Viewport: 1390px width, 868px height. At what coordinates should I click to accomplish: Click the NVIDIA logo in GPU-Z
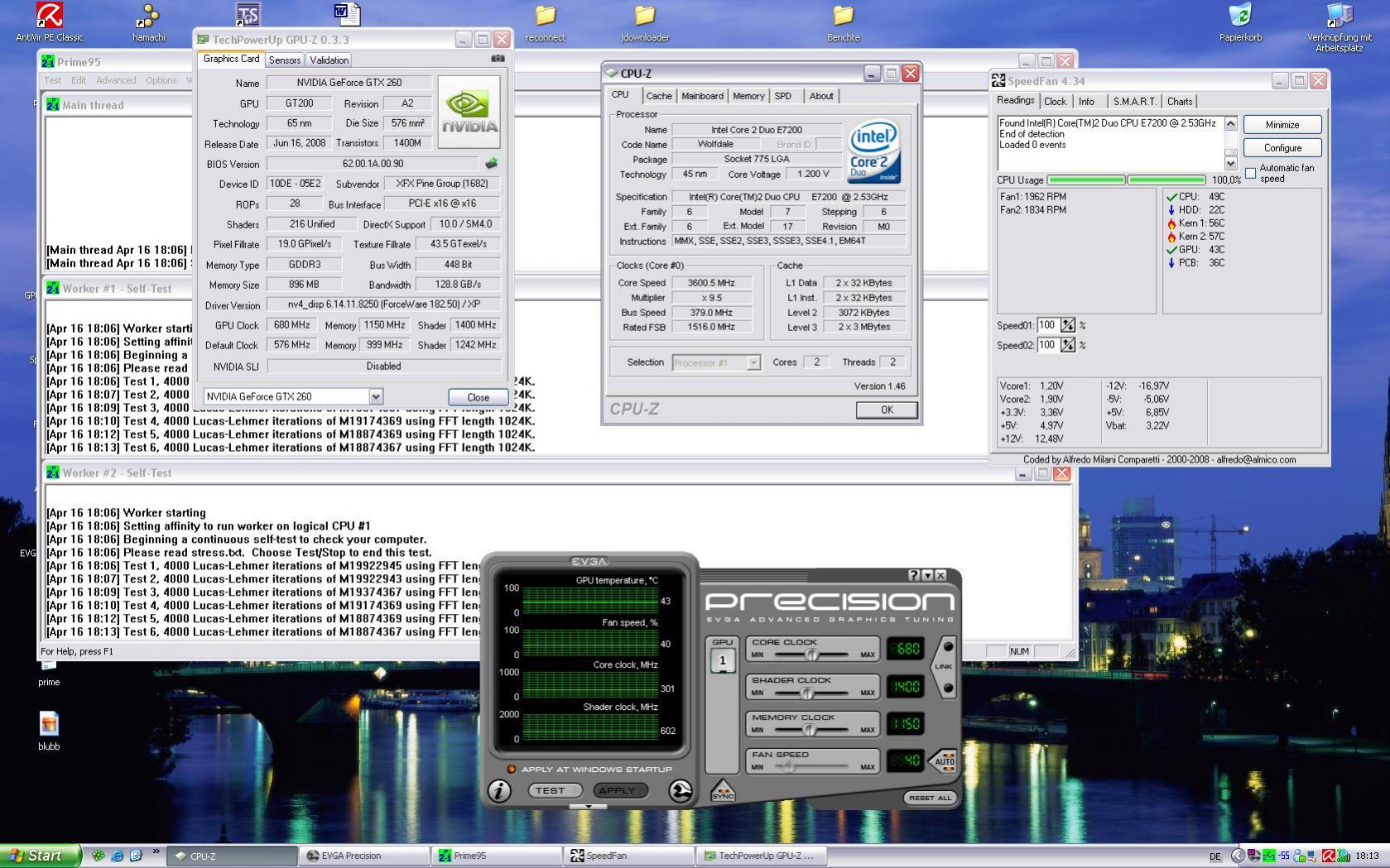(469, 112)
